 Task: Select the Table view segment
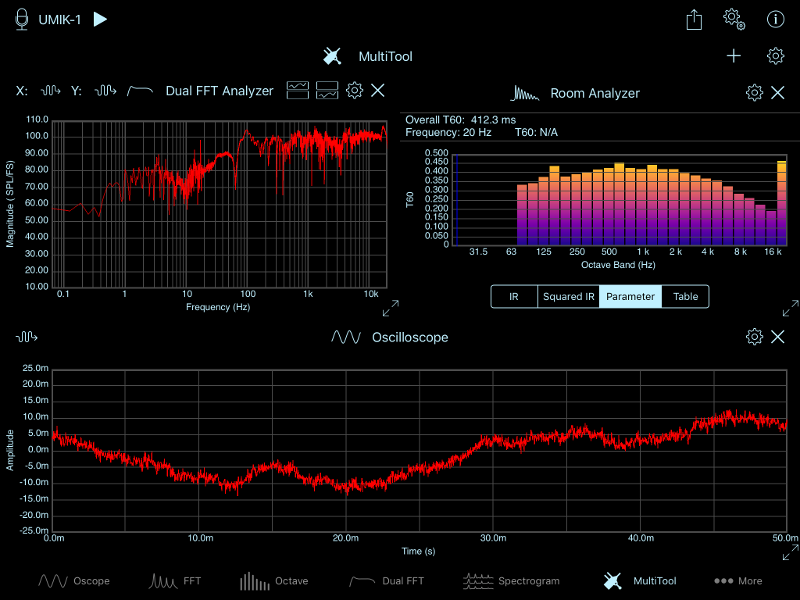click(685, 297)
